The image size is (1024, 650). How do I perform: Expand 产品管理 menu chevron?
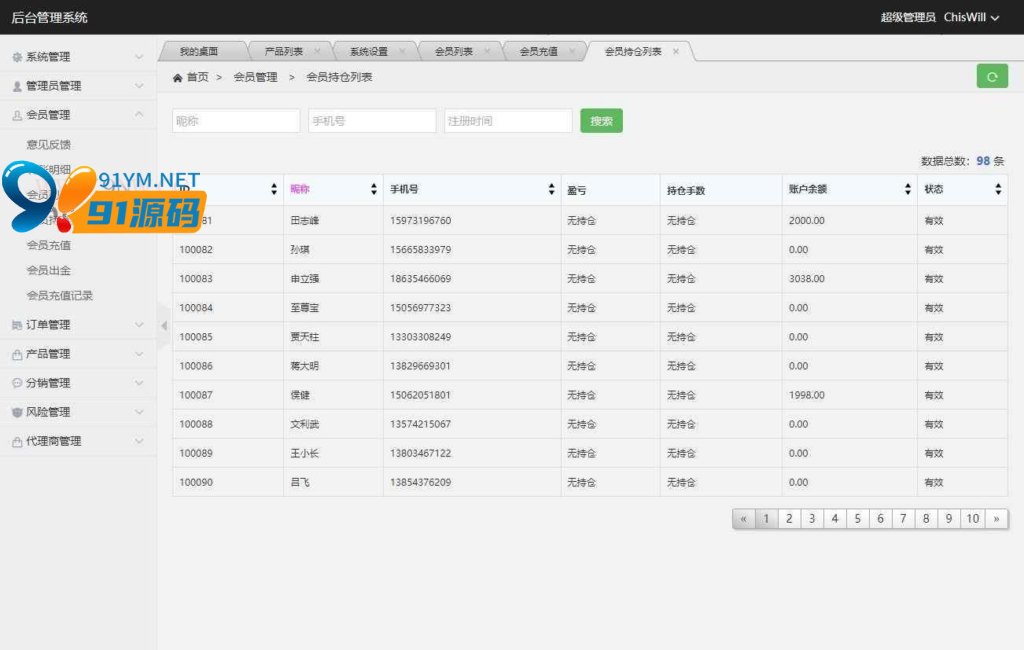pyautogui.click(x=139, y=354)
